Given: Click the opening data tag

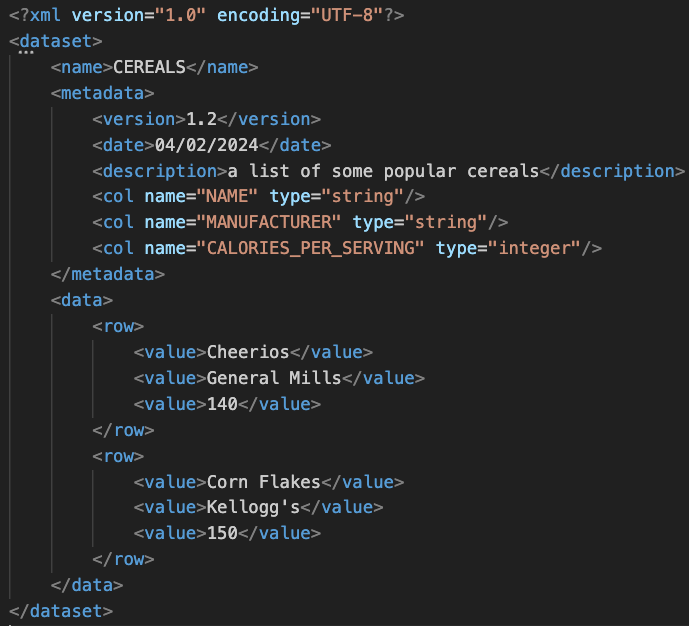Looking at the screenshot, I should (x=81, y=299).
